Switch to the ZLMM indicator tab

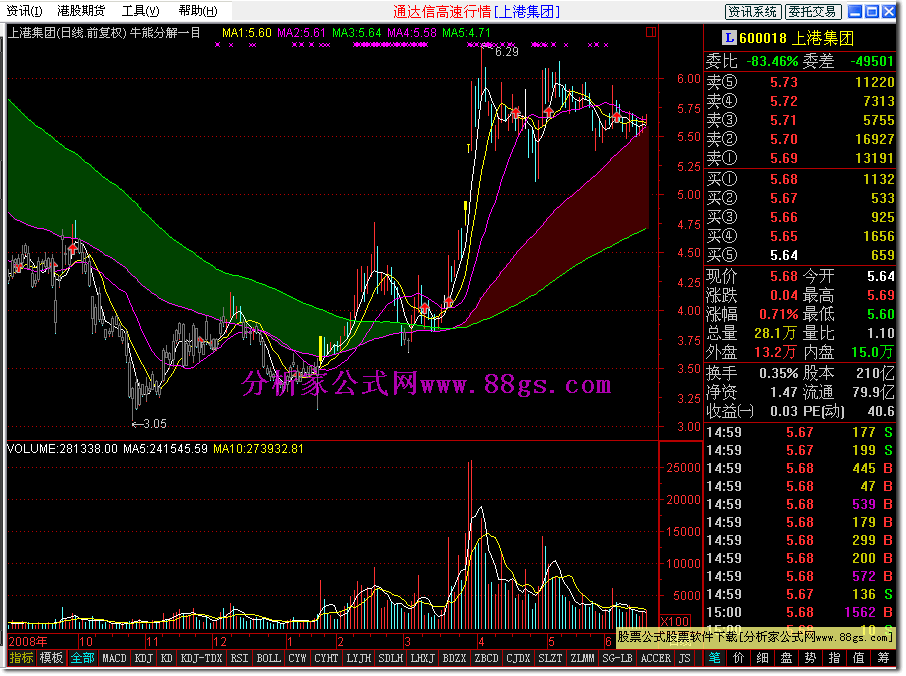pyautogui.click(x=582, y=658)
